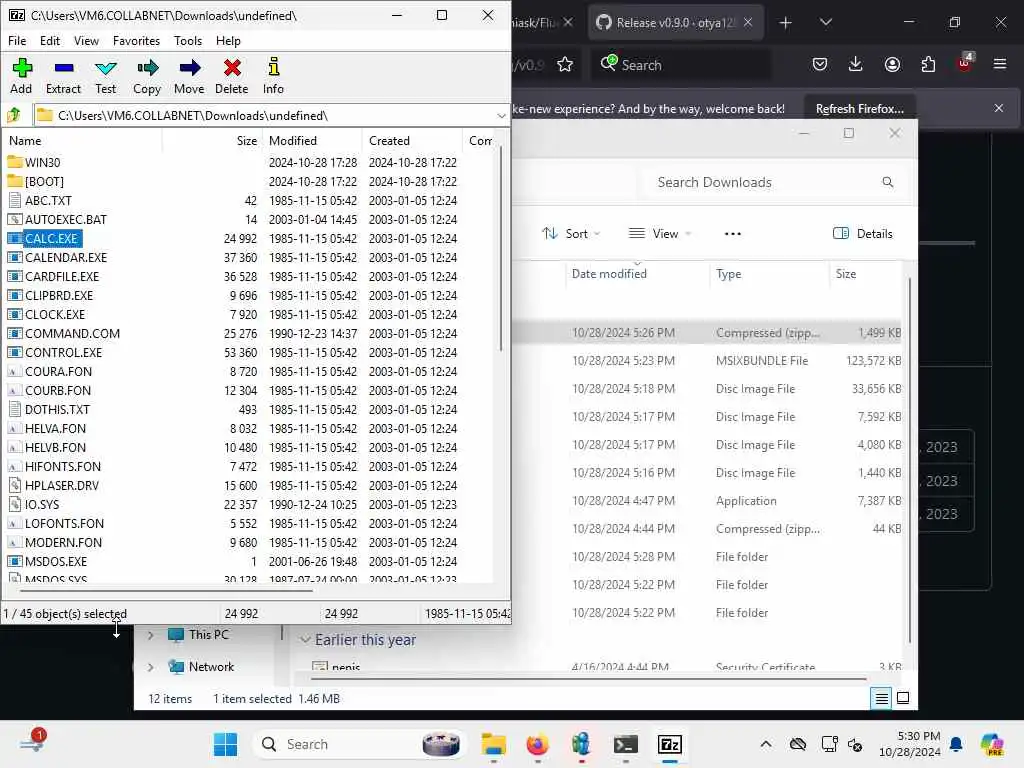Open the Firefox hamburger application menu
The width and height of the screenshot is (1024, 768).
(1000, 64)
